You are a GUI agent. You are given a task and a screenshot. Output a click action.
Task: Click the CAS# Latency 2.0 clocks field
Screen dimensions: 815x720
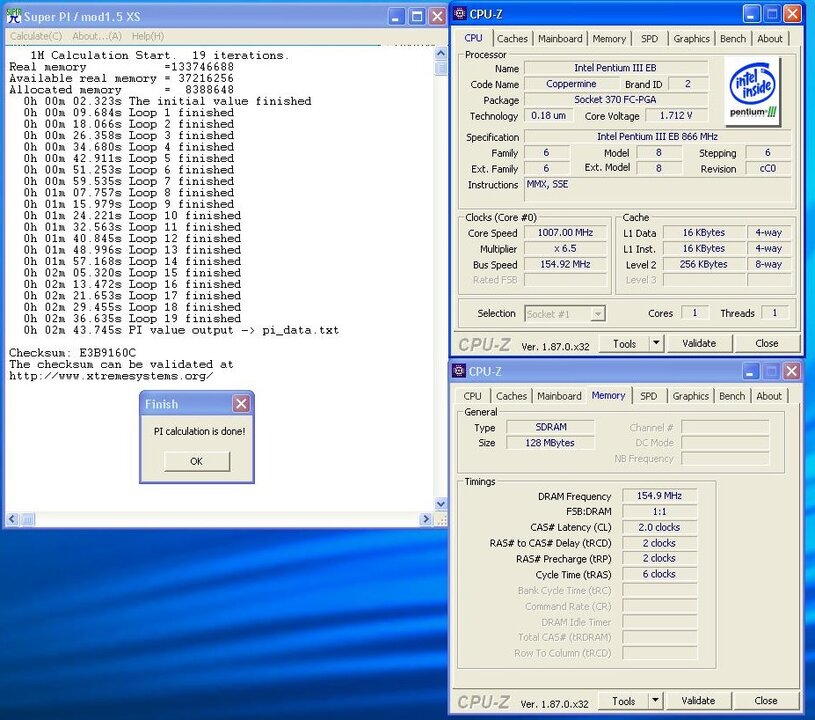659,527
